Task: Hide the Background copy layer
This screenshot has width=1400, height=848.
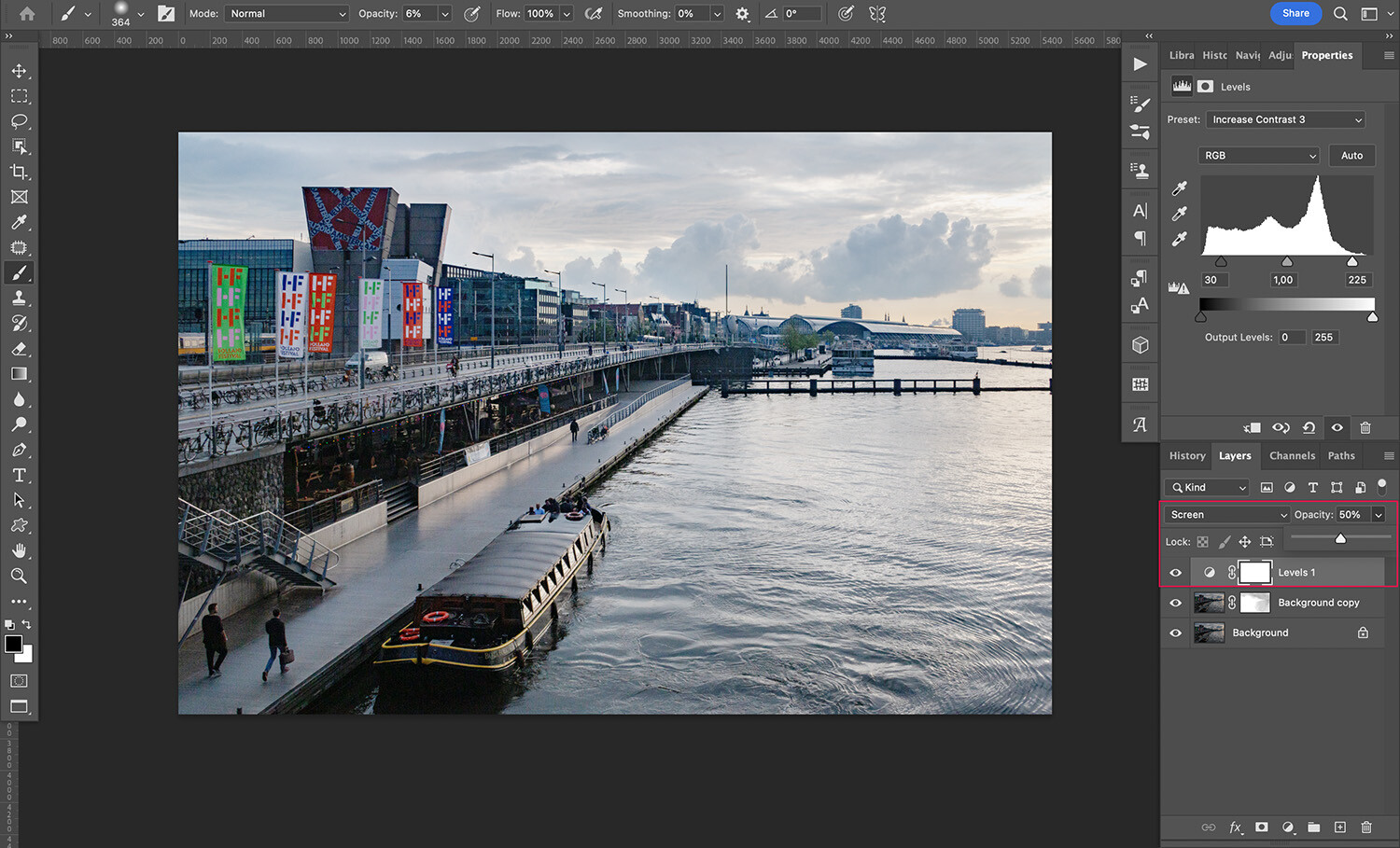Action: click(x=1175, y=602)
